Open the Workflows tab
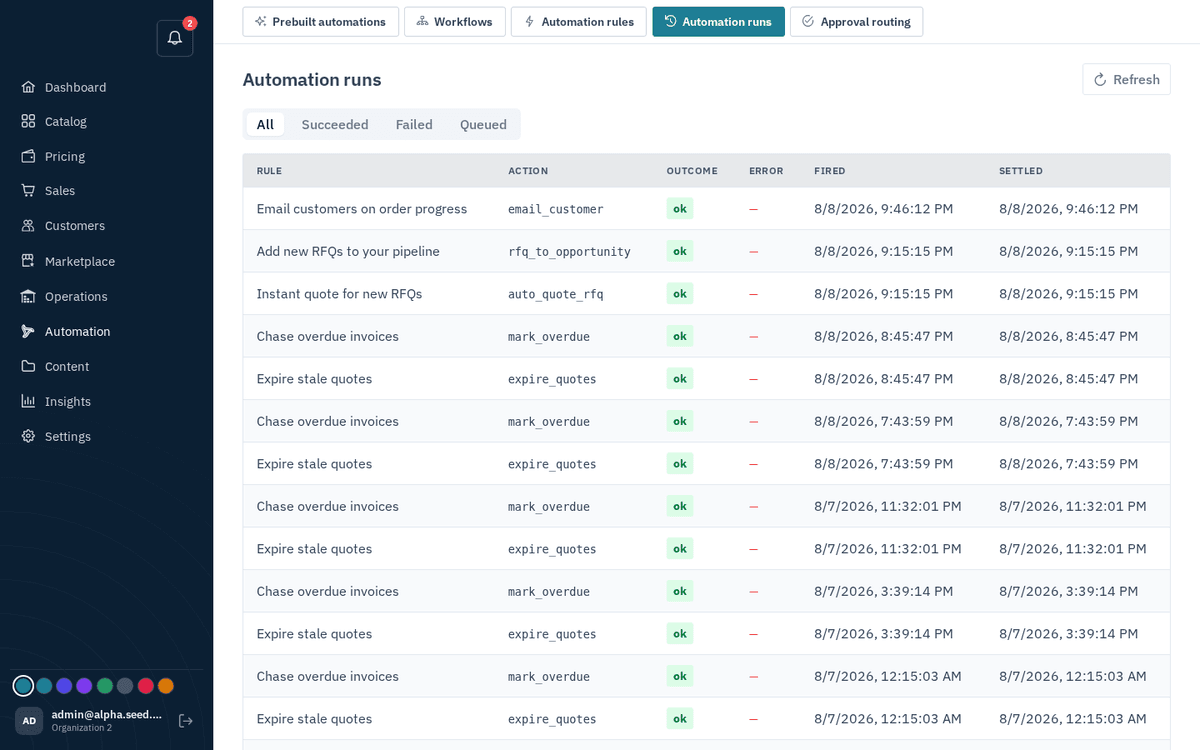Viewport: 1200px width, 750px height. click(x=455, y=22)
